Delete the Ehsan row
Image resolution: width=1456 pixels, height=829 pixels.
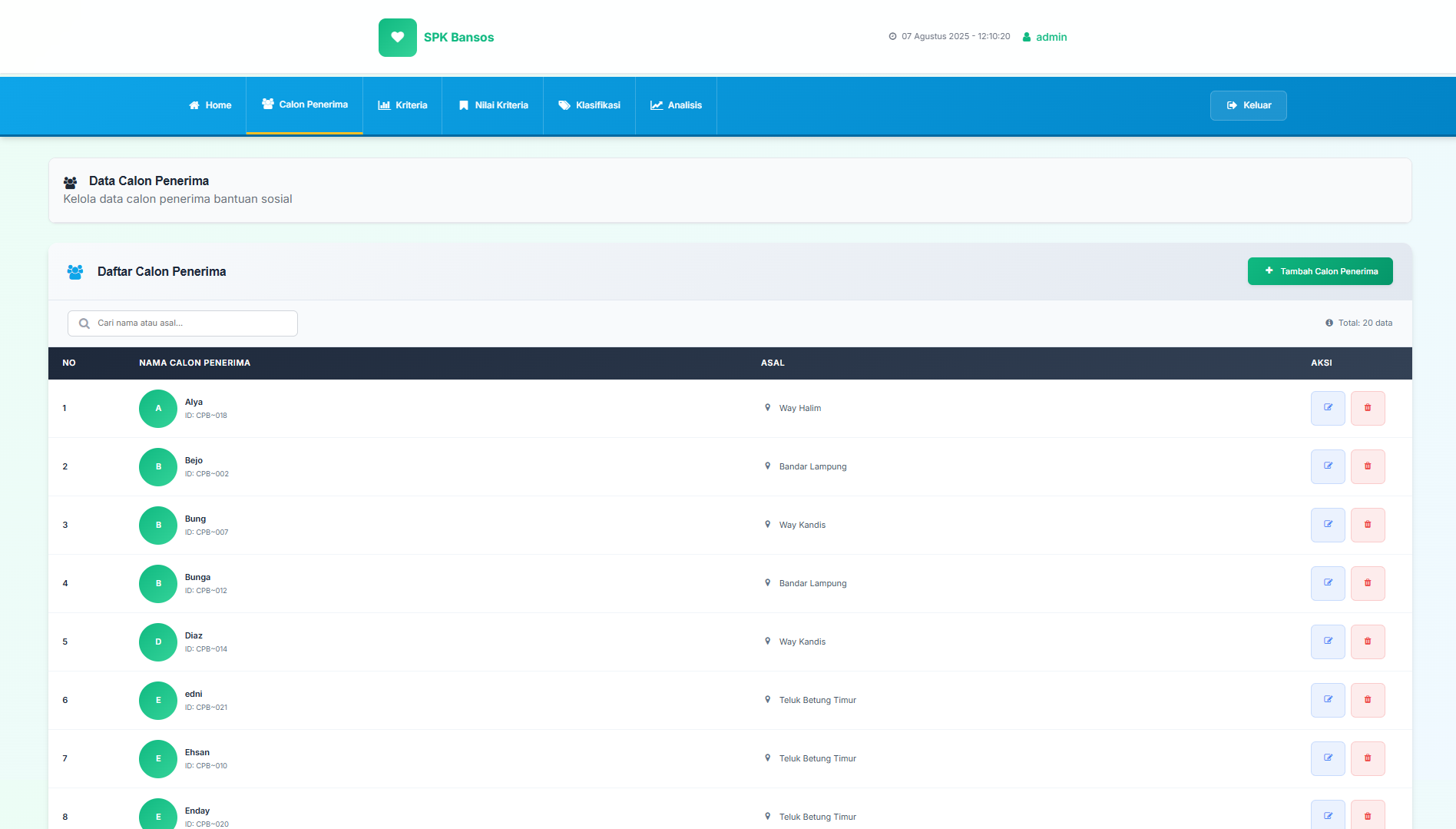[1368, 758]
